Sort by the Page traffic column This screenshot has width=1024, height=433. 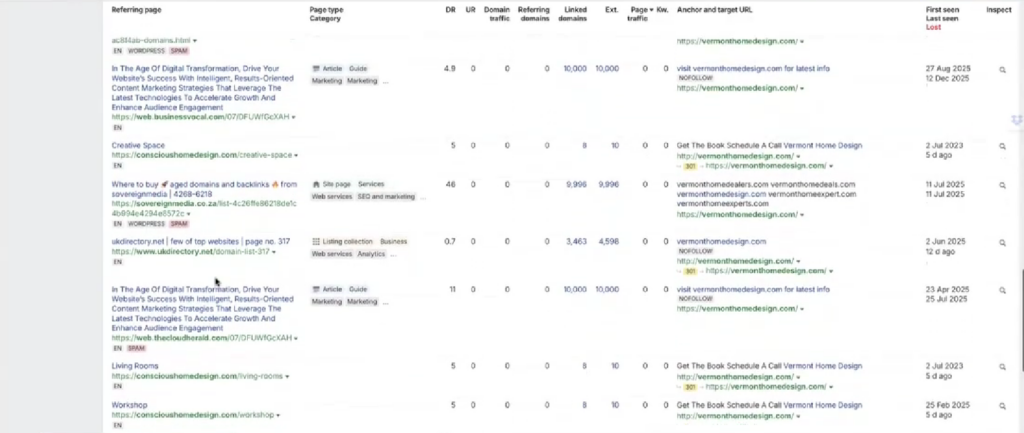pos(639,13)
